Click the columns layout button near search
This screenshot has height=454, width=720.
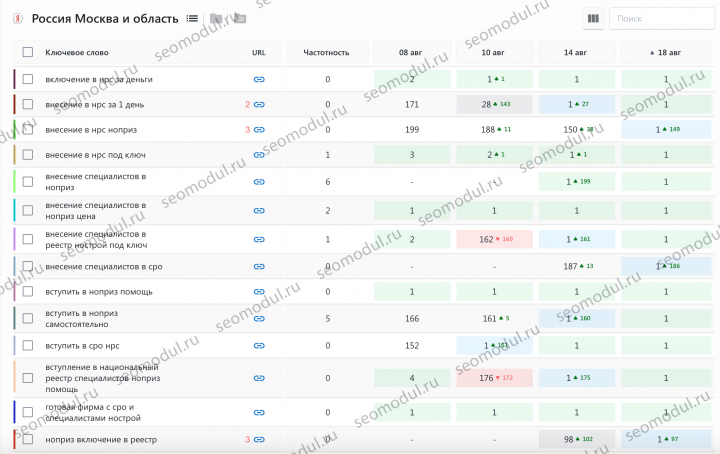pos(593,19)
